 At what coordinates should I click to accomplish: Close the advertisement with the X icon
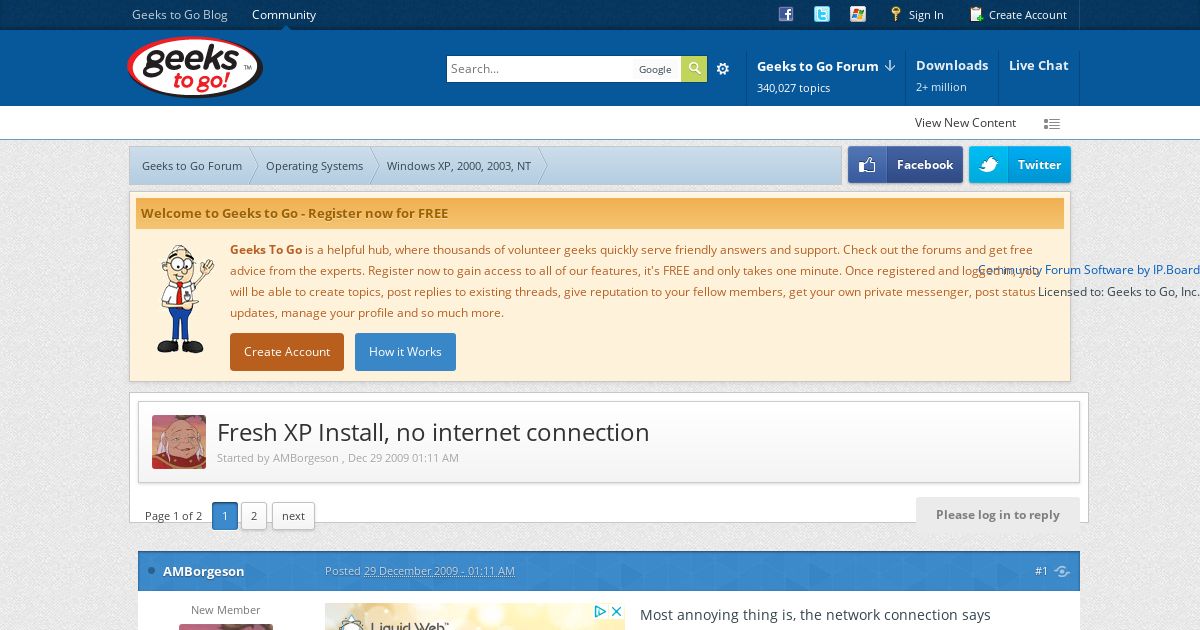617,611
